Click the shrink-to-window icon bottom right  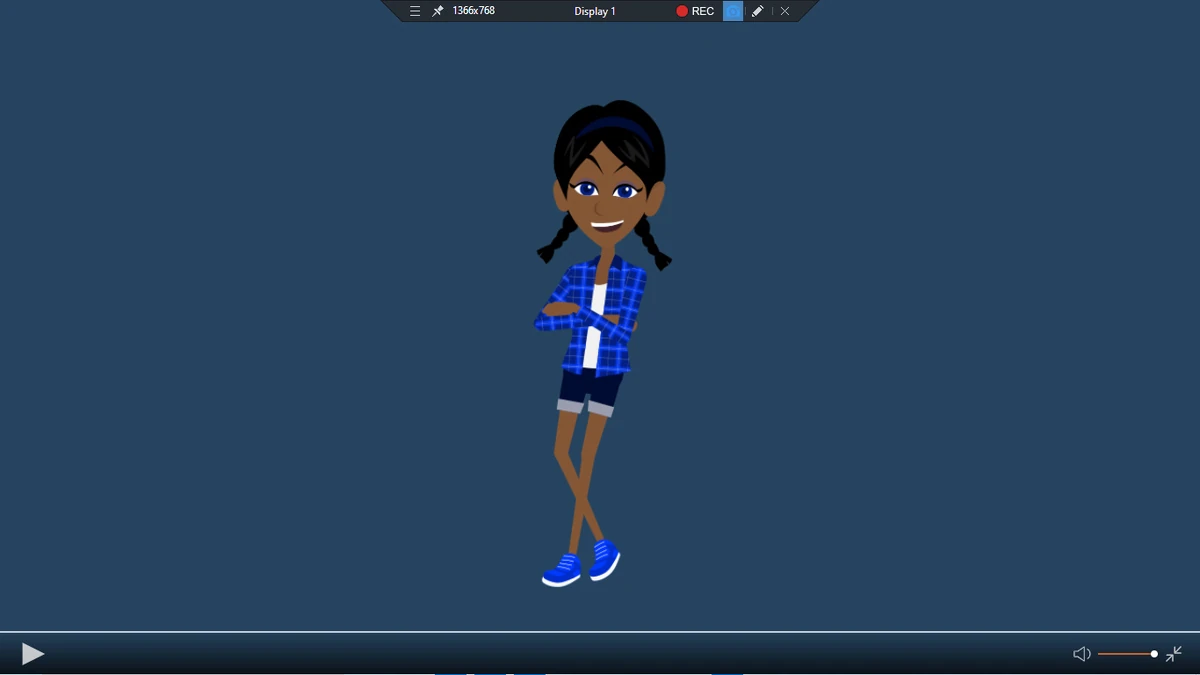[x=1172, y=653]
